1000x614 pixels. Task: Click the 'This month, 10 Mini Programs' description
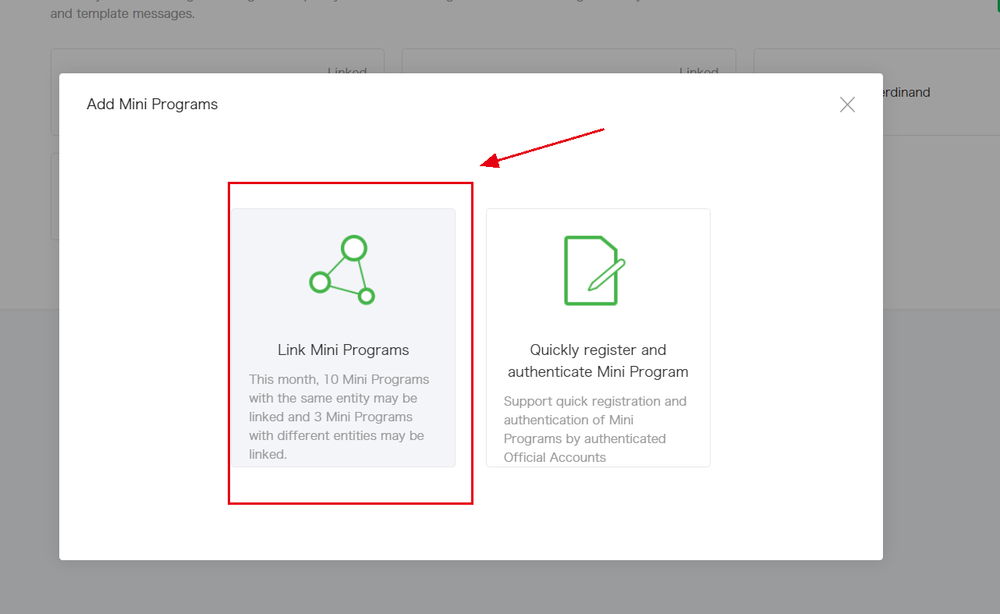click(338, 416)
